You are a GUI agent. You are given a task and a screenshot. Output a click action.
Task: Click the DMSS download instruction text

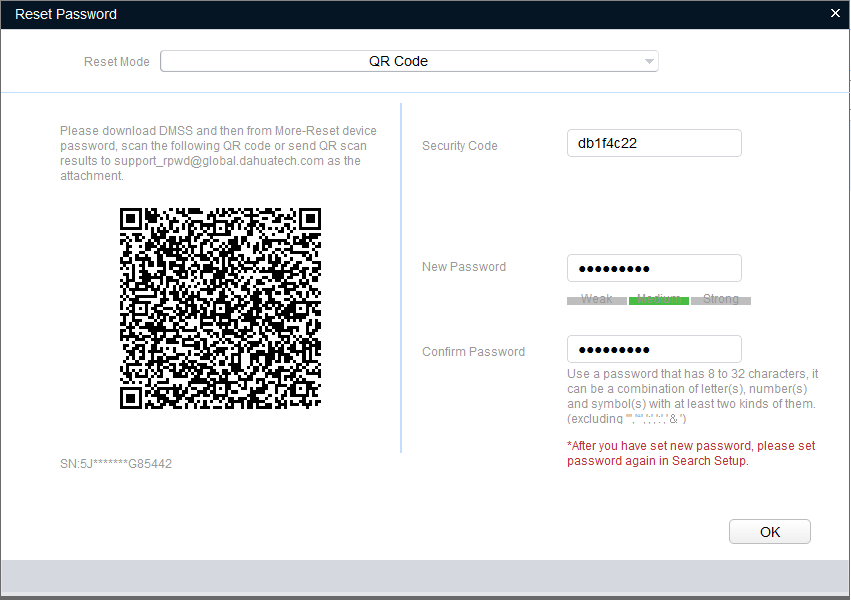point(218,153)
